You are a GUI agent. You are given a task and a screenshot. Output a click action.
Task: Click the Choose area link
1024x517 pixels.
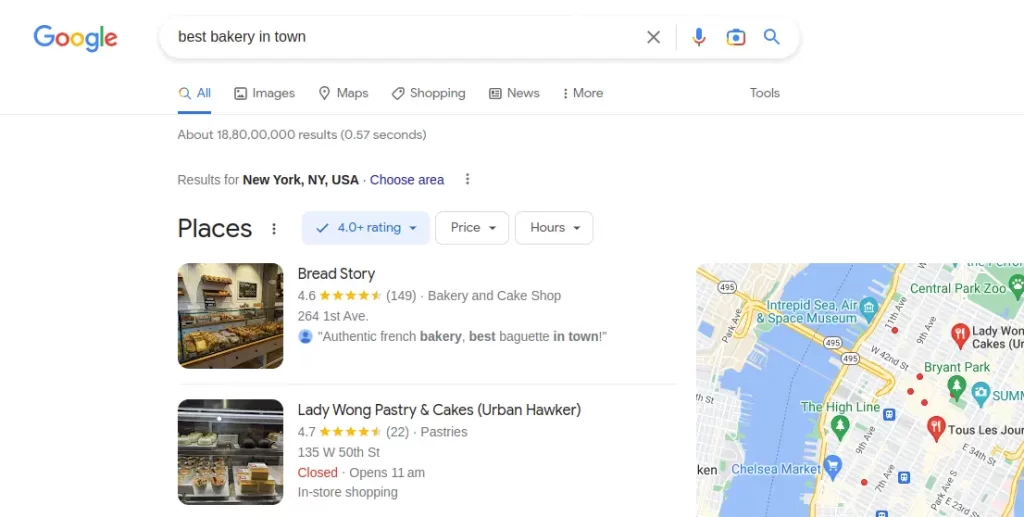pos(407,180)
